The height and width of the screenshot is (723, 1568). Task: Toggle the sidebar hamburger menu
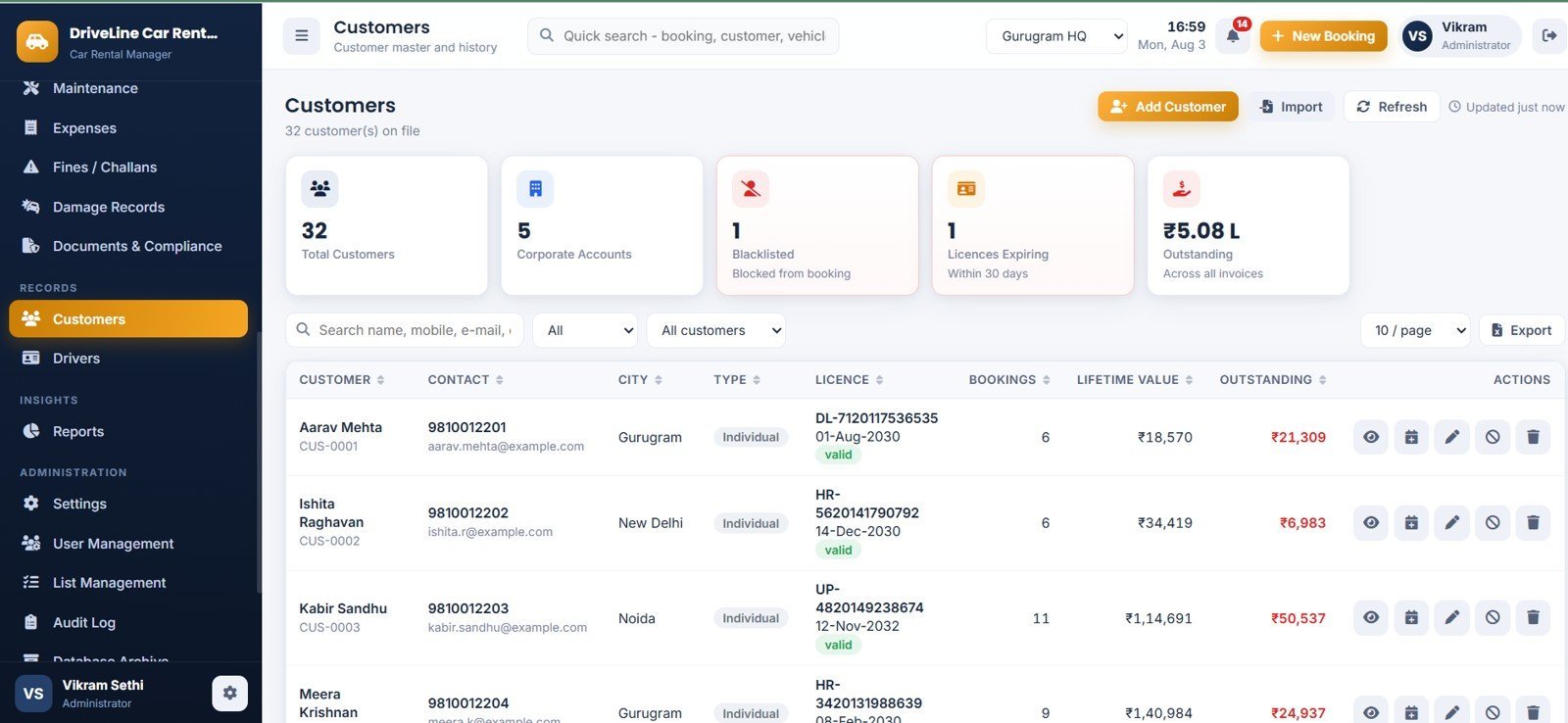tap(302, 36)
